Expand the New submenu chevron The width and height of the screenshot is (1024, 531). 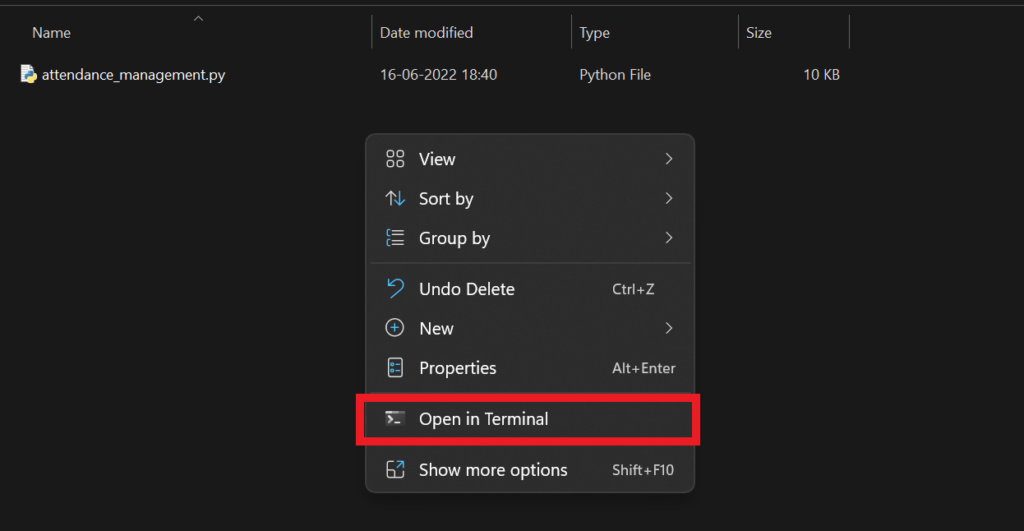pos(669,328)
